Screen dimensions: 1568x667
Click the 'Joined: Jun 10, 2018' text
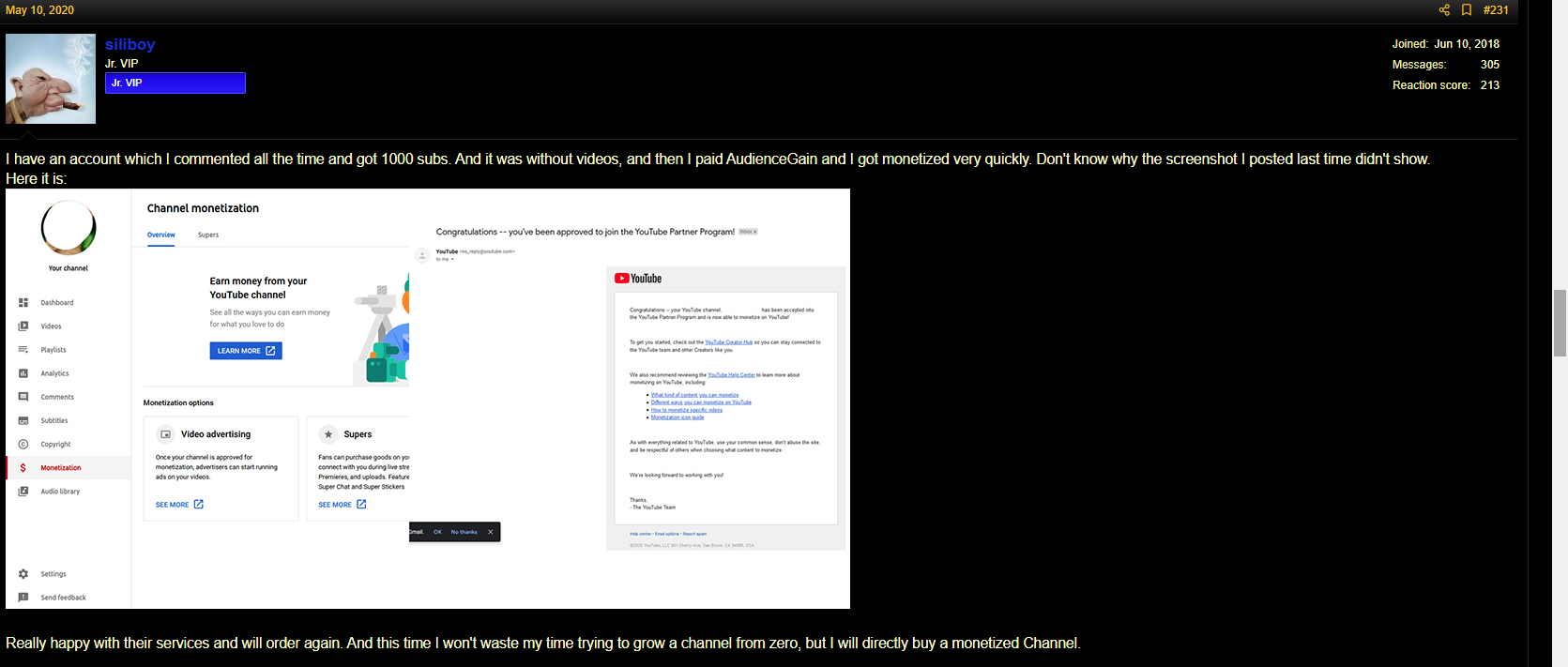click(1446, 44)
